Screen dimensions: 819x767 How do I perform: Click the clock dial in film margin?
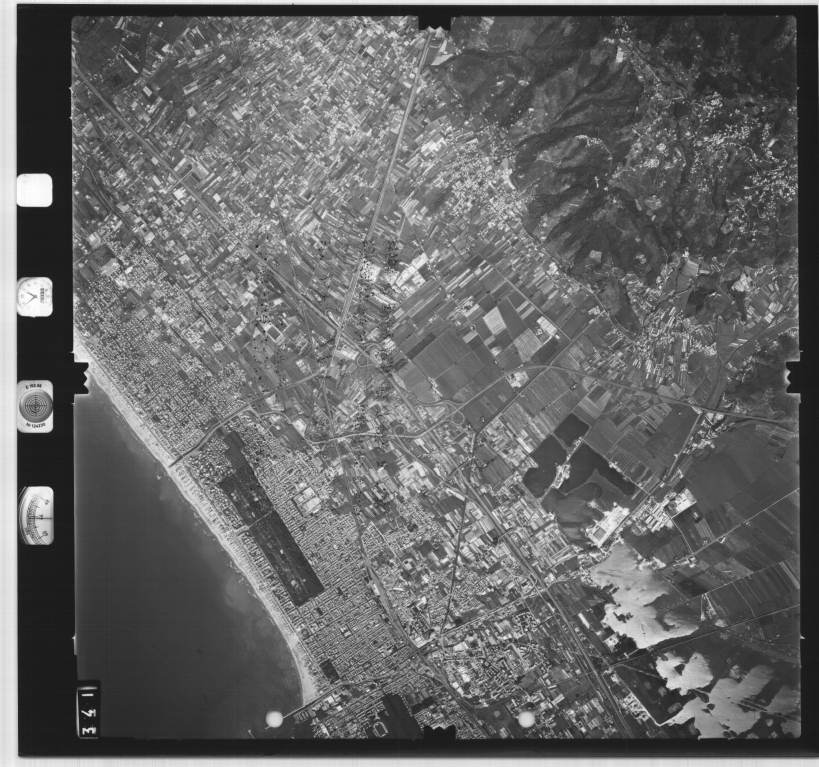click(x=34, y=297)
